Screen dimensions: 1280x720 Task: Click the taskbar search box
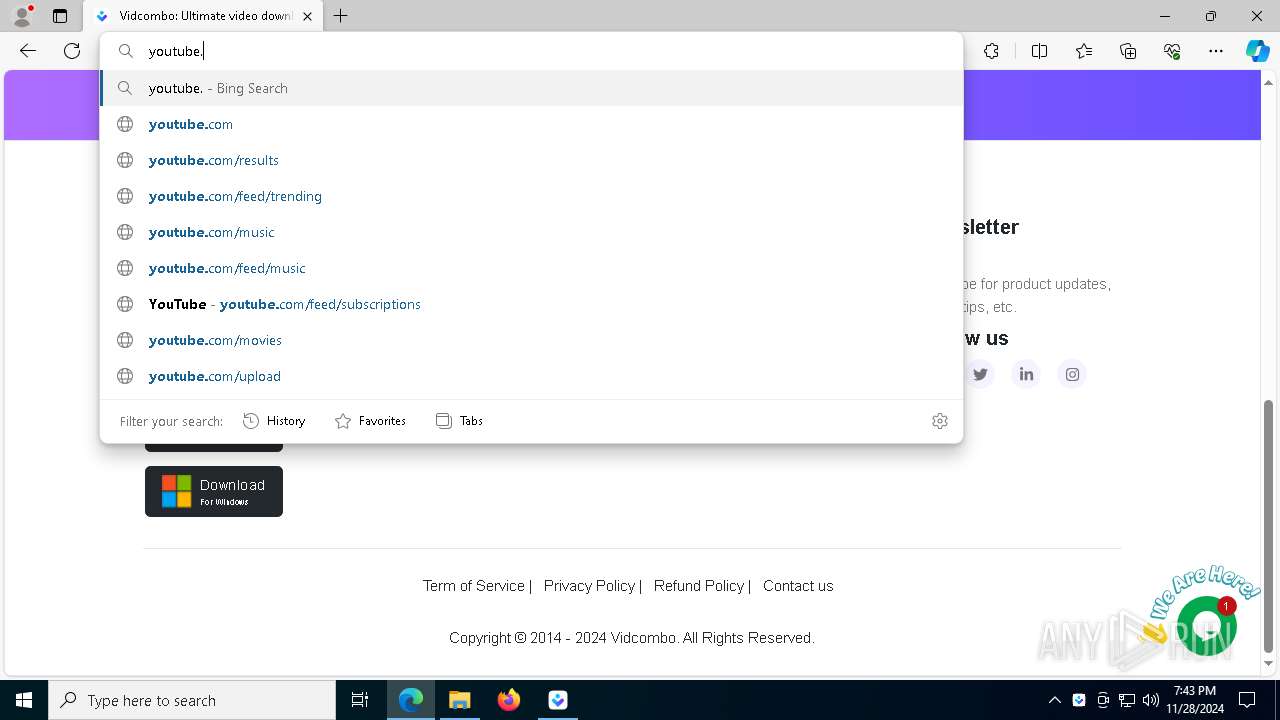pyautogui.click(x=192, y=700)
